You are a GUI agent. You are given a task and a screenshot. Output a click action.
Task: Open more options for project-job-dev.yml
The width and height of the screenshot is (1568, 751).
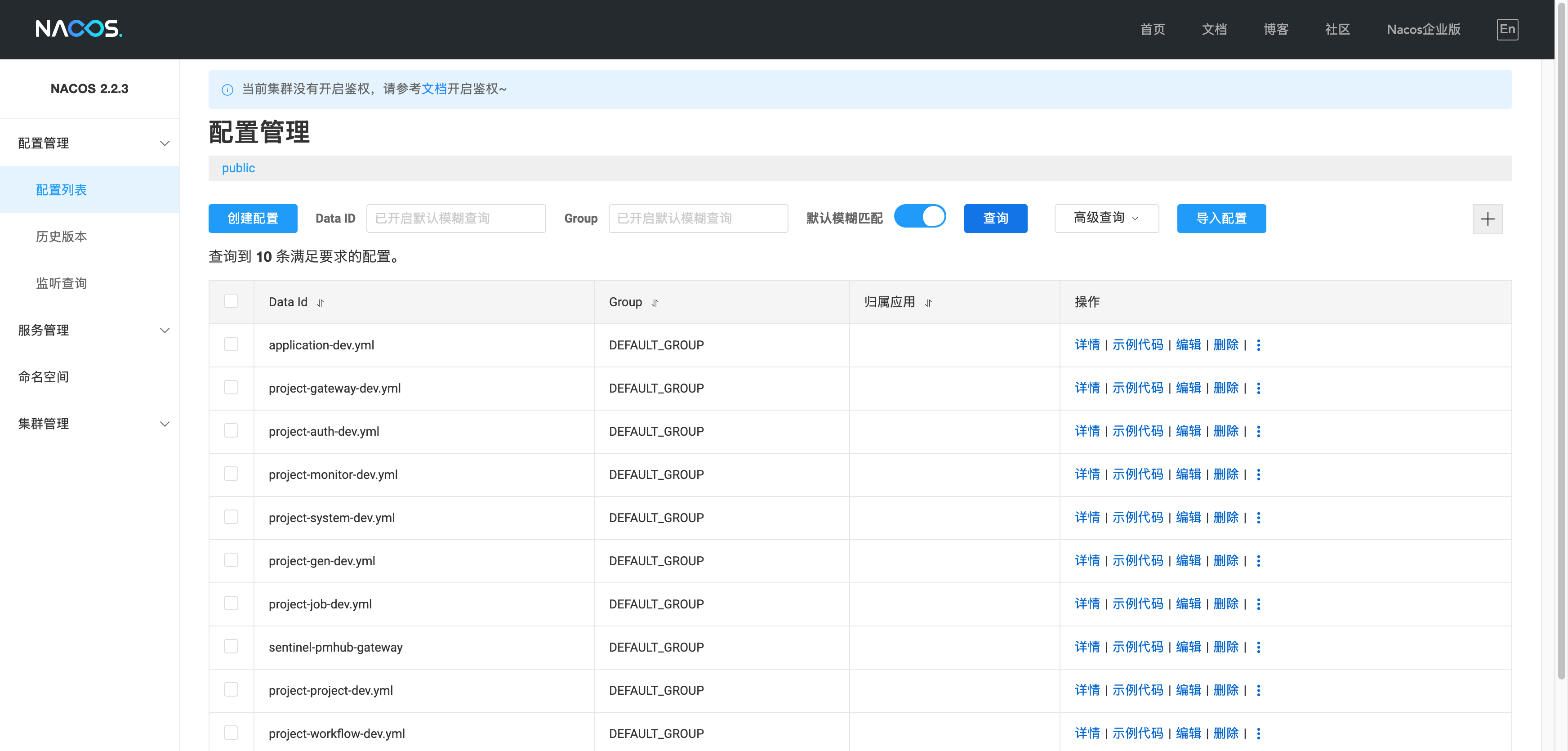coord(1258,604)
